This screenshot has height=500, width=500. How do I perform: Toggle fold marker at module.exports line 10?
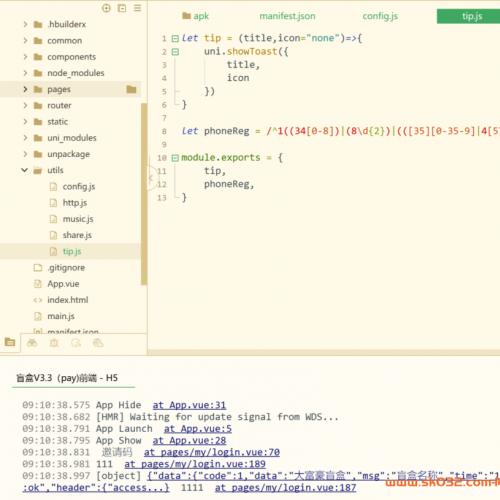point(175,158)
